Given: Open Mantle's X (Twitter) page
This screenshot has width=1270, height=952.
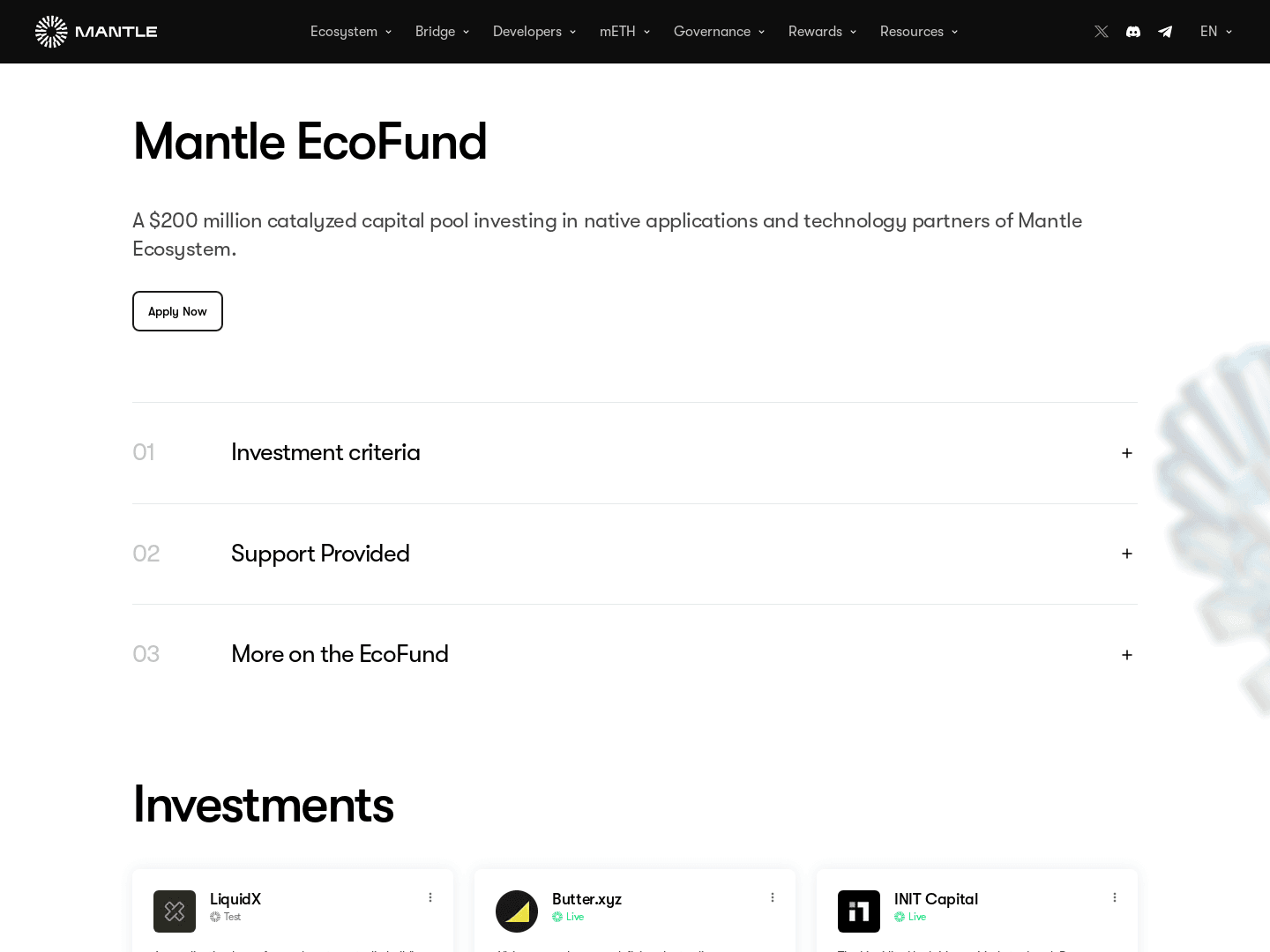Looking at the screenshot, I should pos(1102,32).
